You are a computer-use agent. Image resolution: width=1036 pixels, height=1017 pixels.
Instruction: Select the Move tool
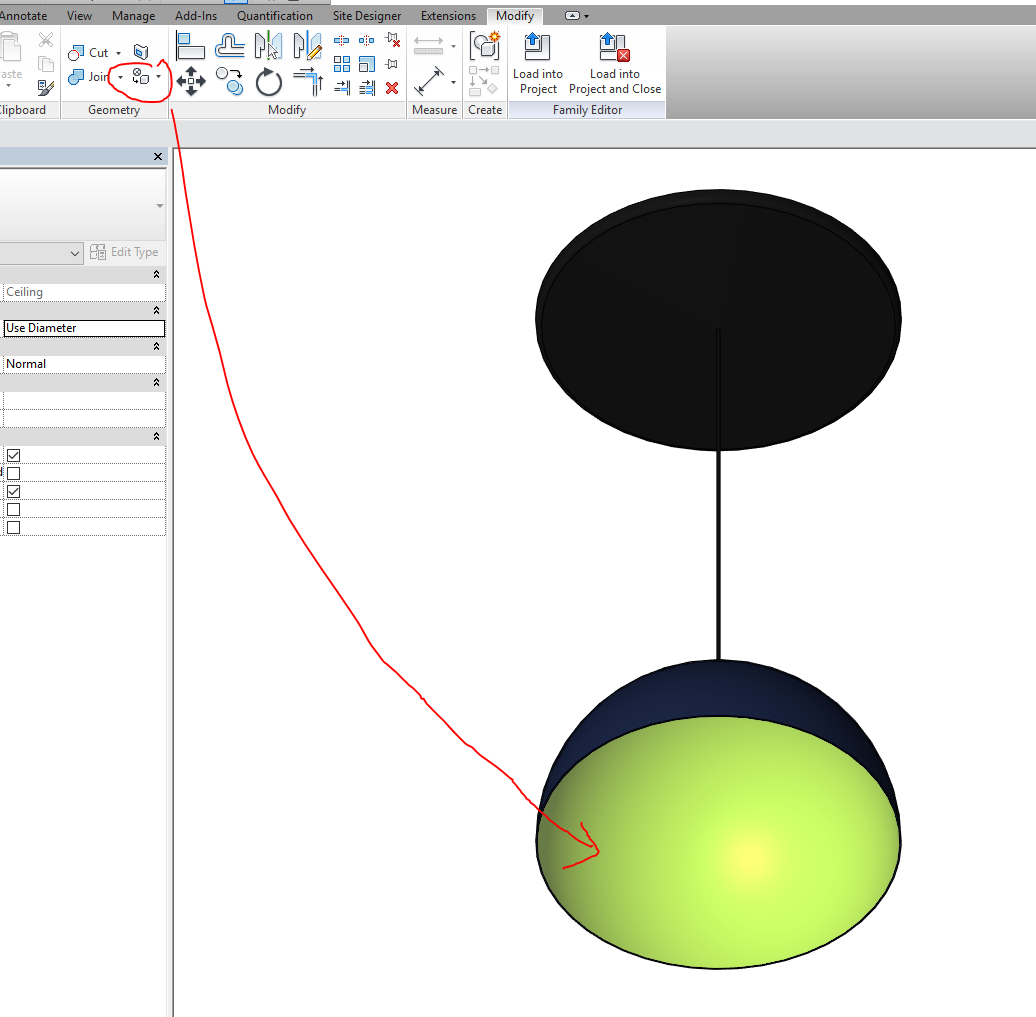[x=191, y=81]
